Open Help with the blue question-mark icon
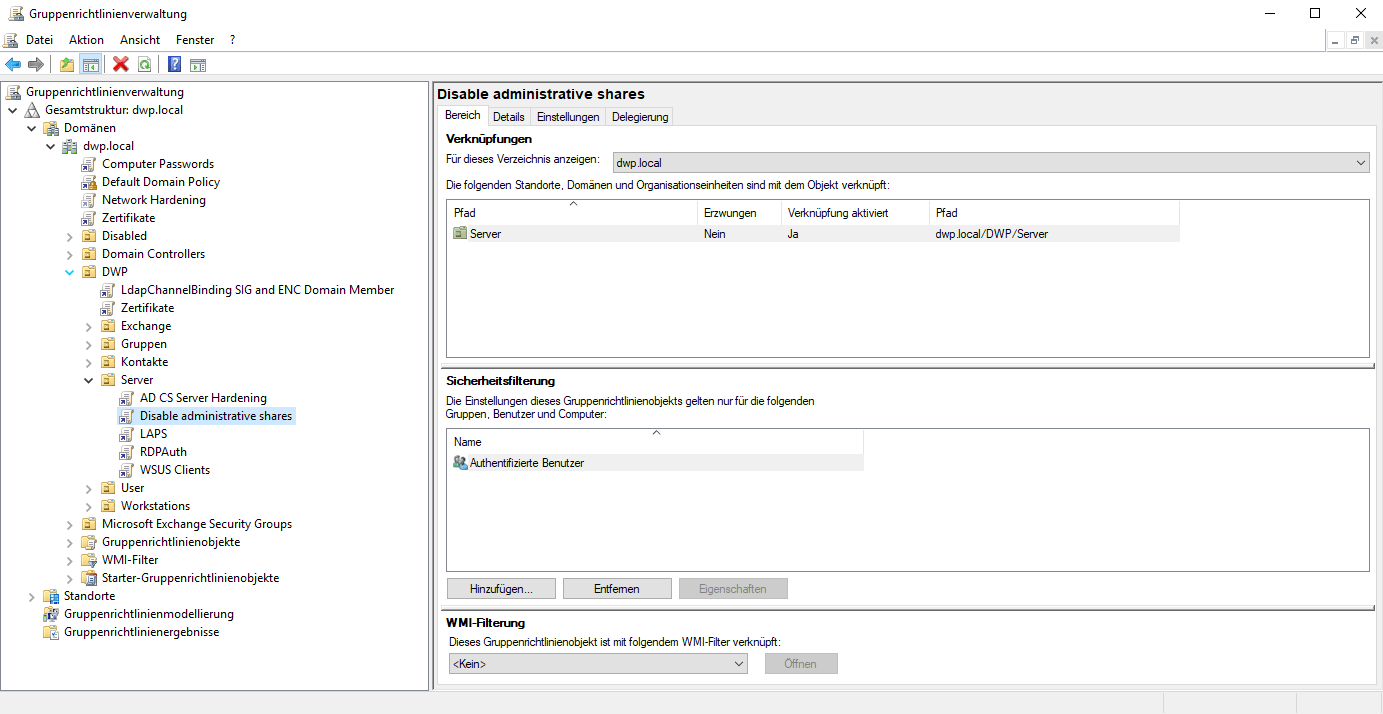 click(175, 65)
